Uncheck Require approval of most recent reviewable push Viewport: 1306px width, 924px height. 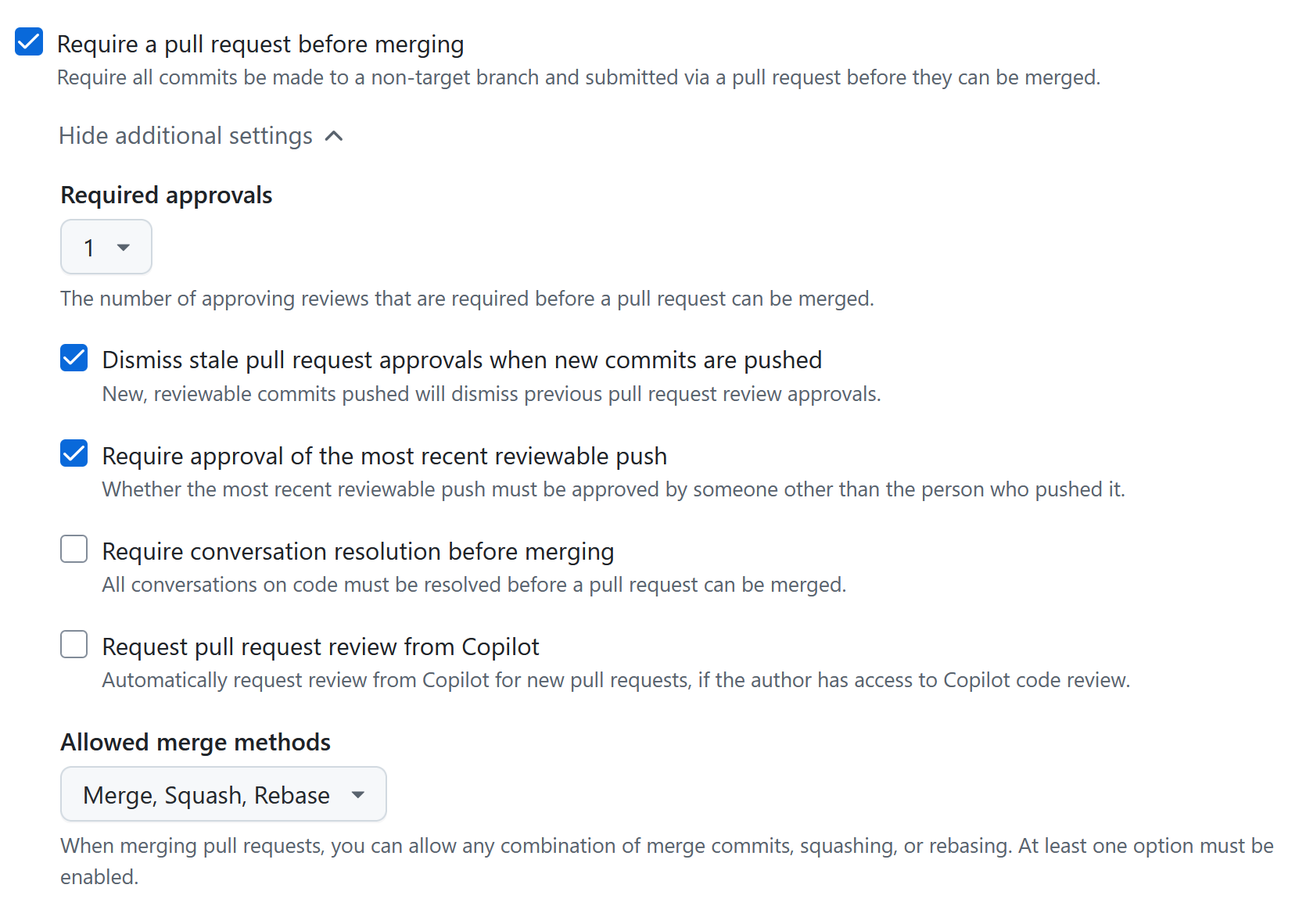pos(74,453)
